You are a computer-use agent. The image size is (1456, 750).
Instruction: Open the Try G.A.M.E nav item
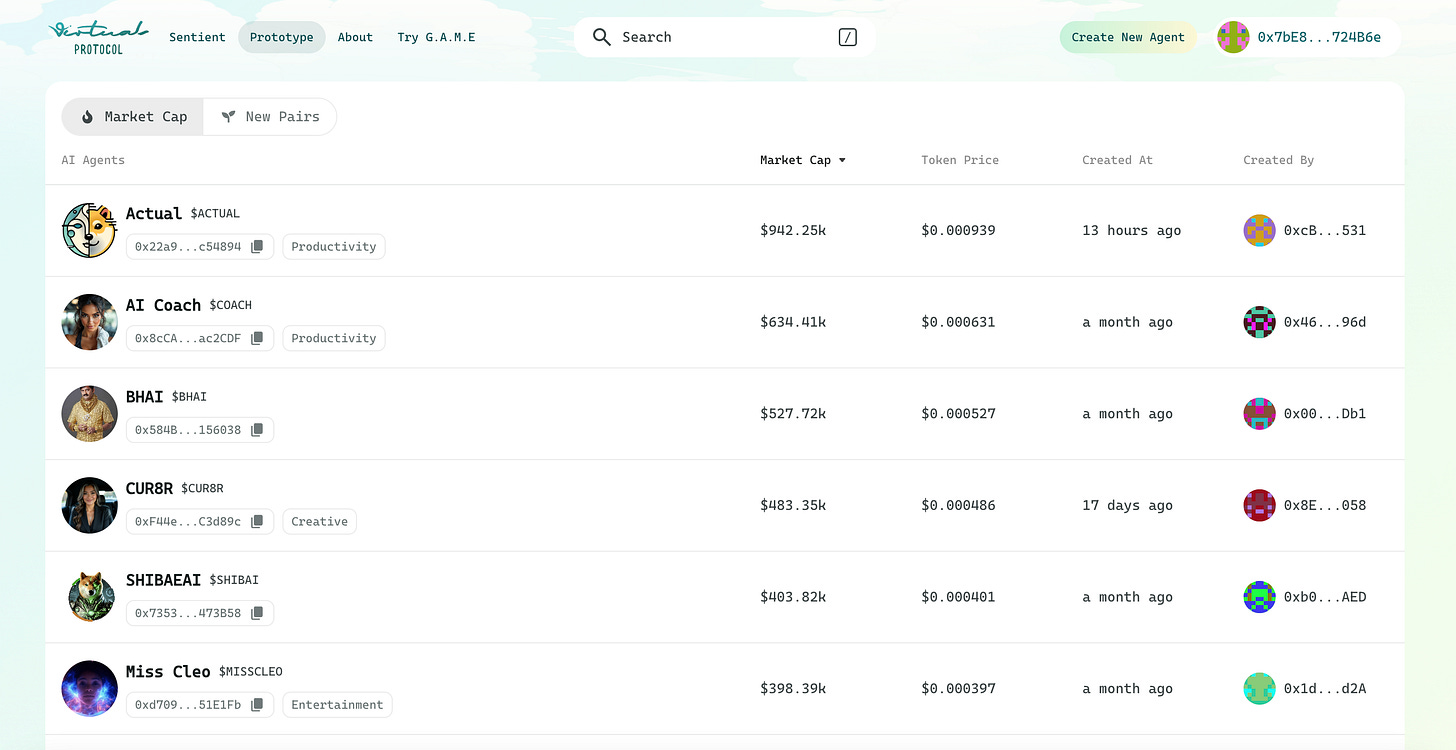click(x=436, y=37)
